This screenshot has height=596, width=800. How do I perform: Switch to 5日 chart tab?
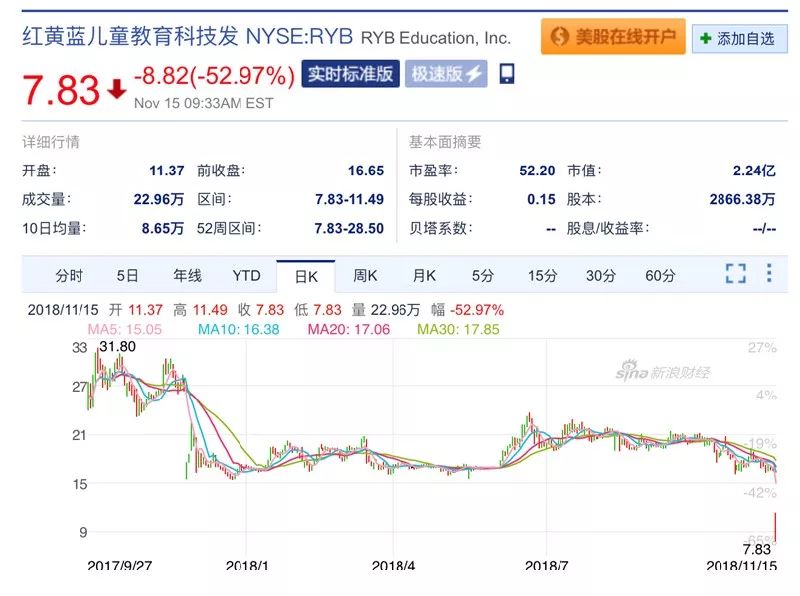point(128,276)
